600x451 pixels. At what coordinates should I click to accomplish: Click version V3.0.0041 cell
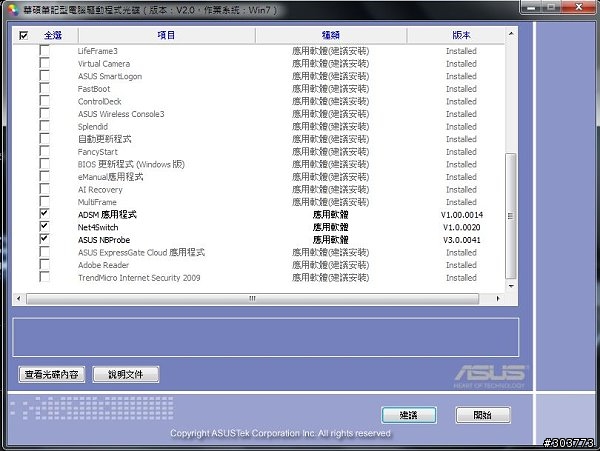tap(461, 240)
